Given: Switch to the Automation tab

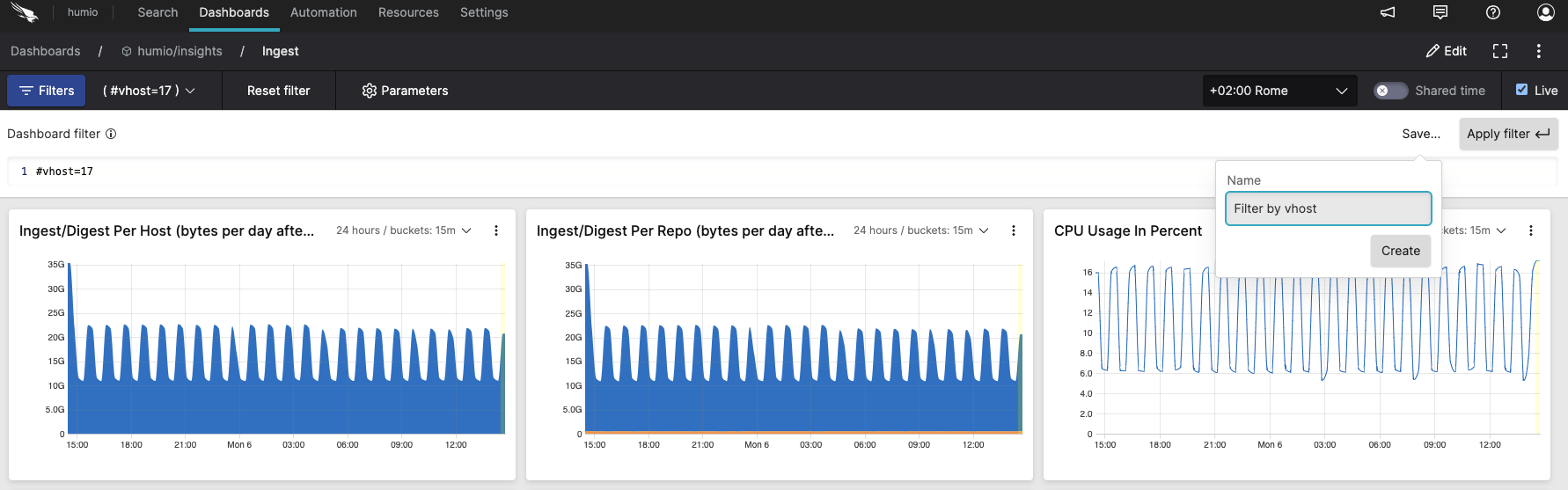Looking at the screenshot, I should pos(323,12).
